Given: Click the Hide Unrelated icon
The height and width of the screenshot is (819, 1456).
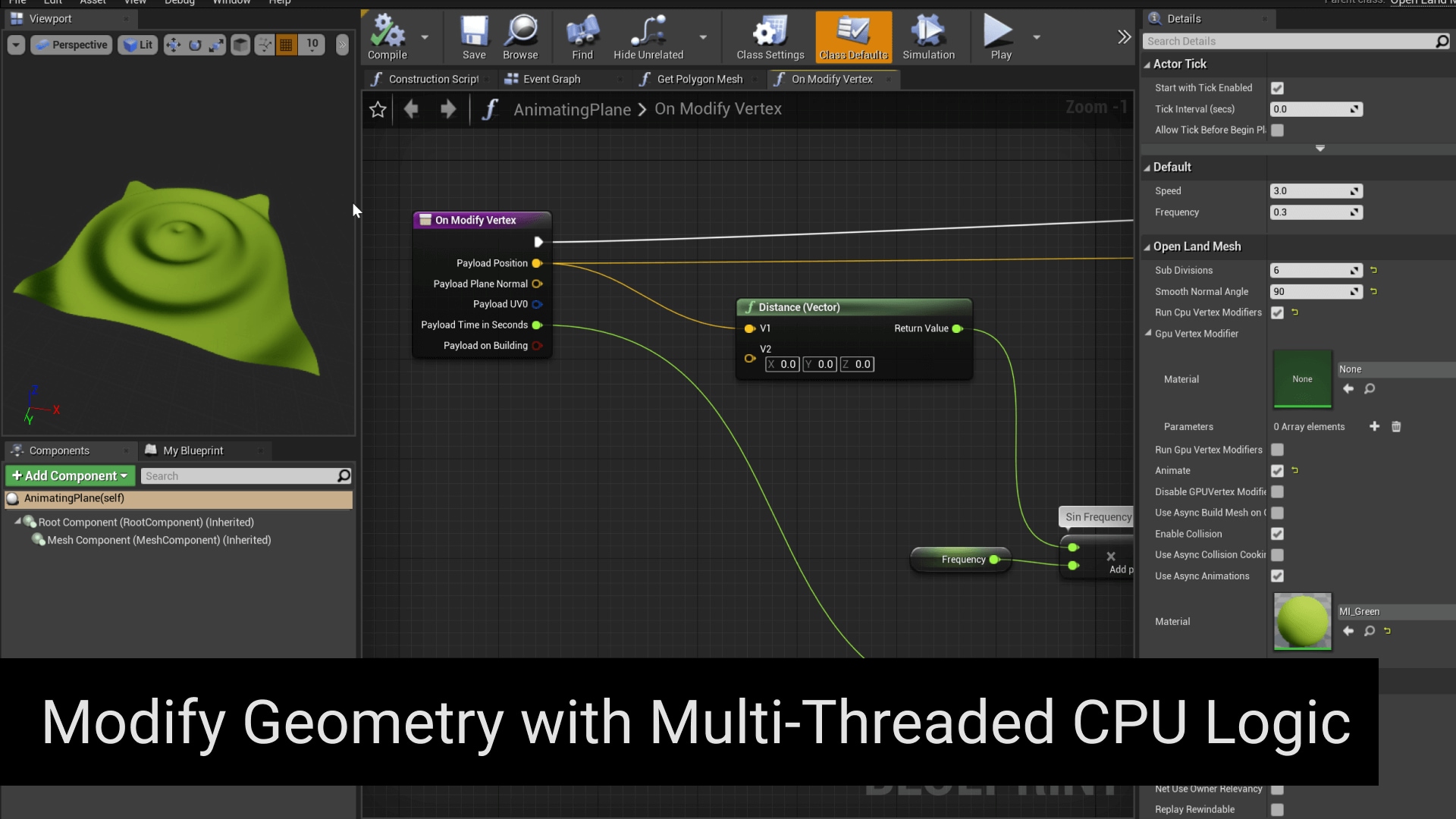Looking at the screenshot, I should [x=648, y=36].
